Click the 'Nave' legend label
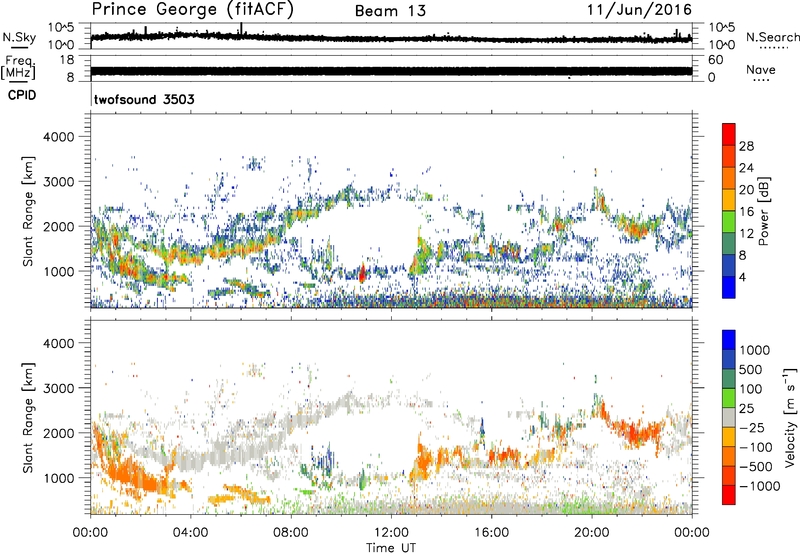This screenshot has width=800, height=554. pos(760,70)
